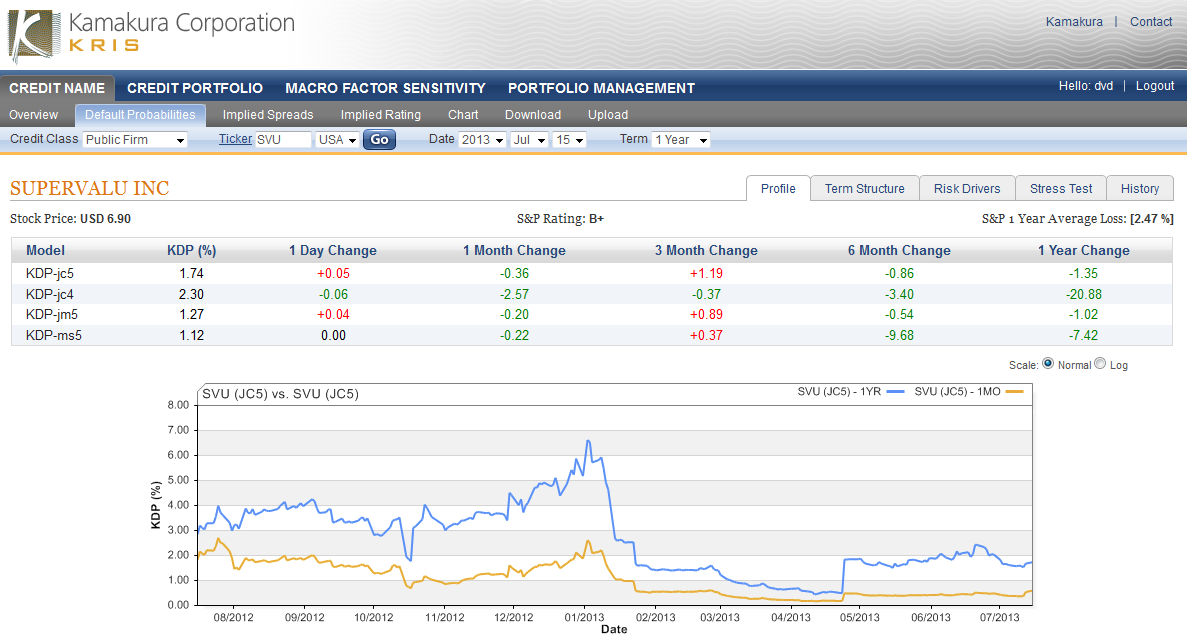The image size is (1187, 639).
Task: Click the Go button
Action: pyautogui.click(x=379, y=139)
